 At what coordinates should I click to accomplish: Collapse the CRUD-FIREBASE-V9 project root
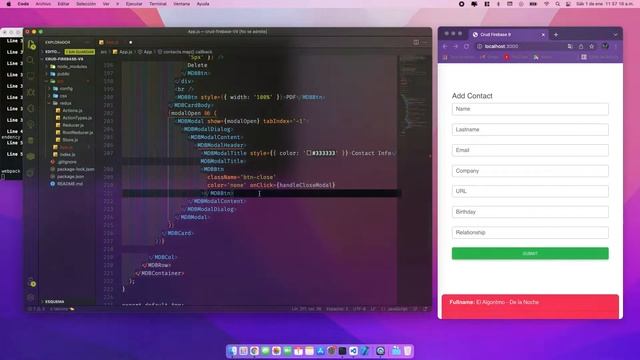pyautogui.click(x=64, y=59)
